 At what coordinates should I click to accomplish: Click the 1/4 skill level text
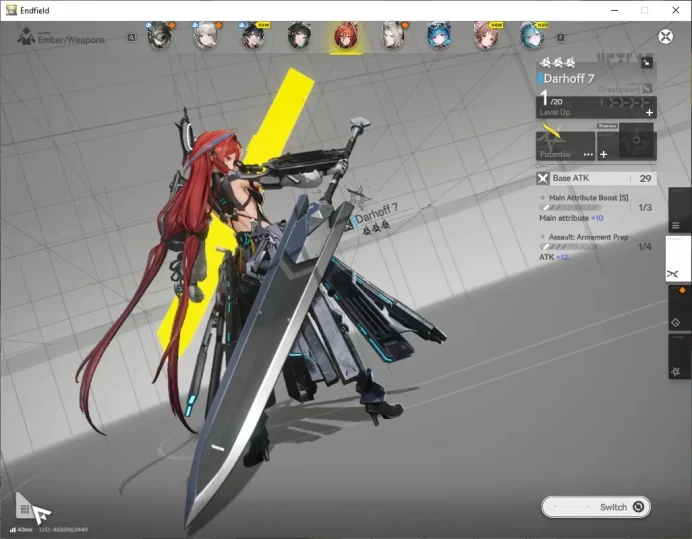645,247
